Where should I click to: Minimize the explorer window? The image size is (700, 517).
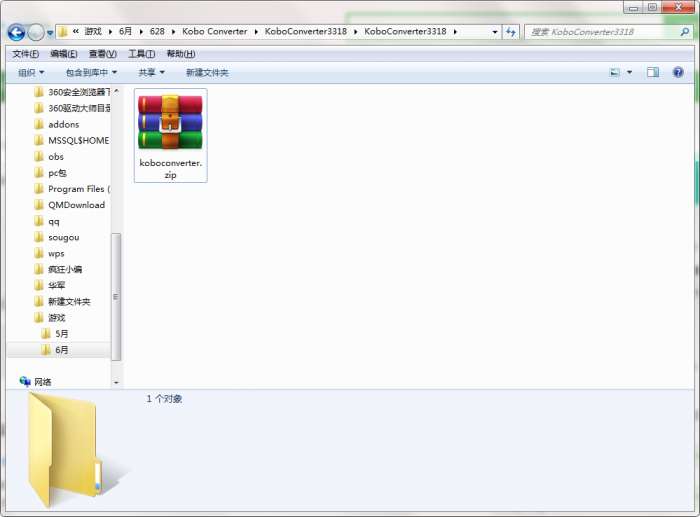[x=634, y=7]
